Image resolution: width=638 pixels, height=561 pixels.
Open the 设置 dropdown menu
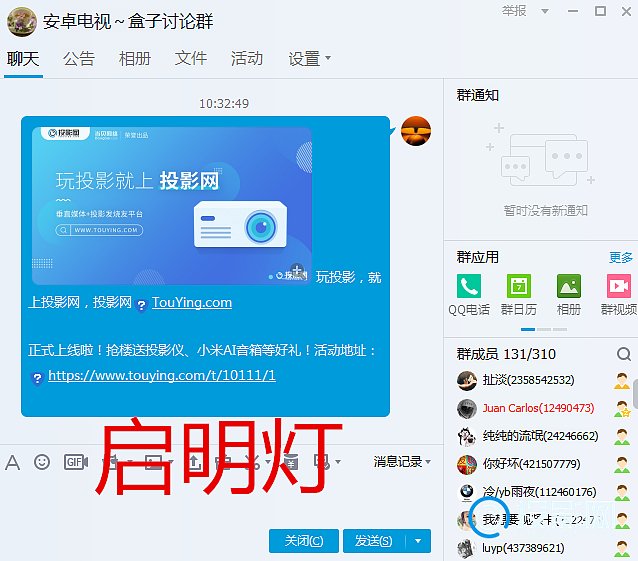point(309,59)
